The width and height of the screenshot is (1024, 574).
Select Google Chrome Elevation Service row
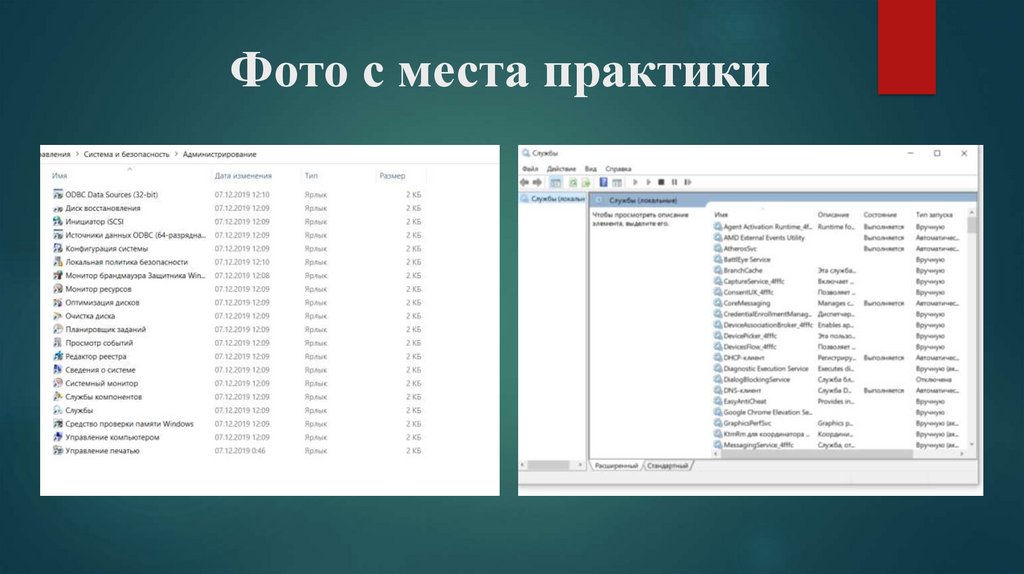click(839, 412)
